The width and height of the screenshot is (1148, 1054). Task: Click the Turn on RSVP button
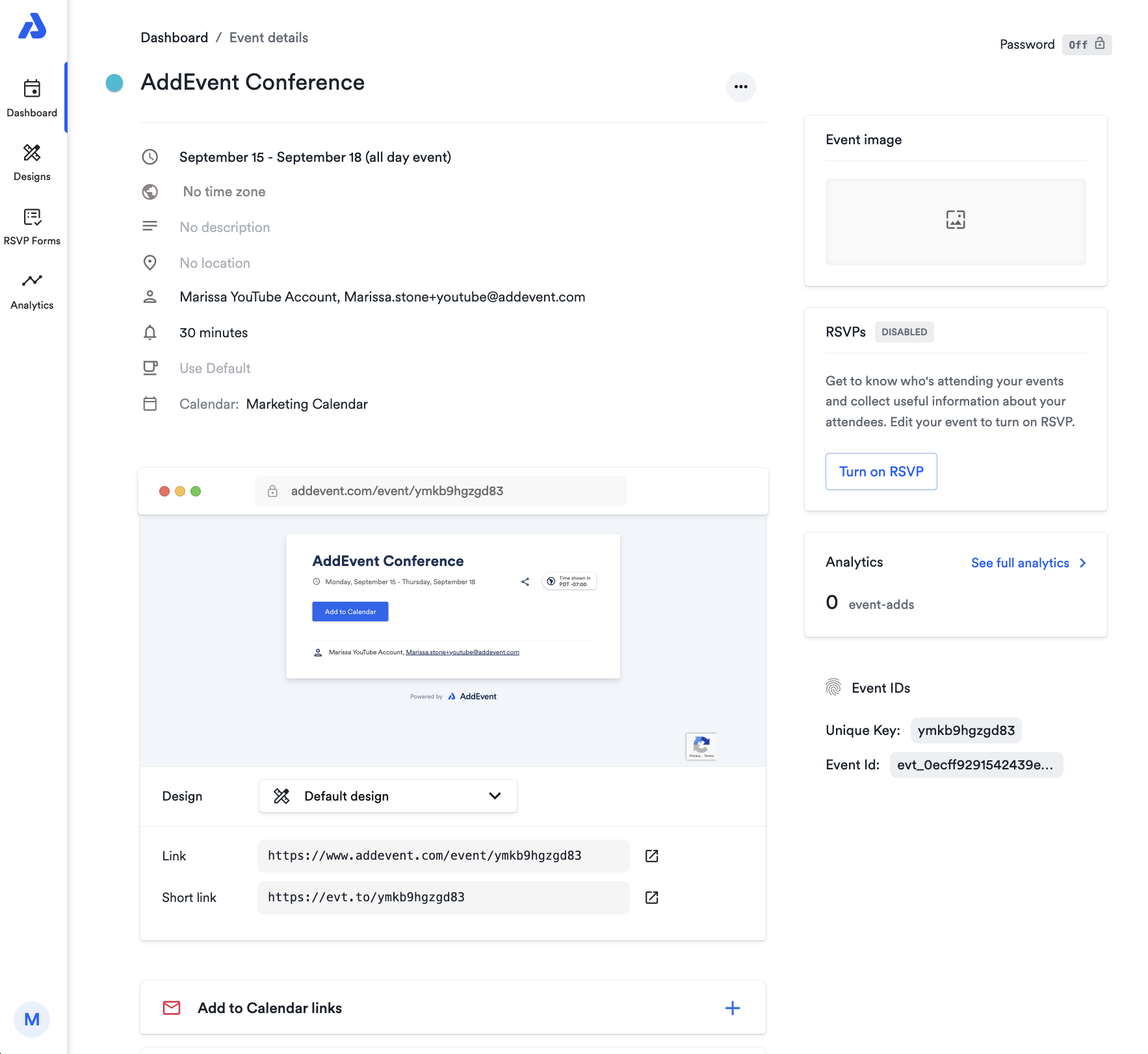tap(881, 471)
